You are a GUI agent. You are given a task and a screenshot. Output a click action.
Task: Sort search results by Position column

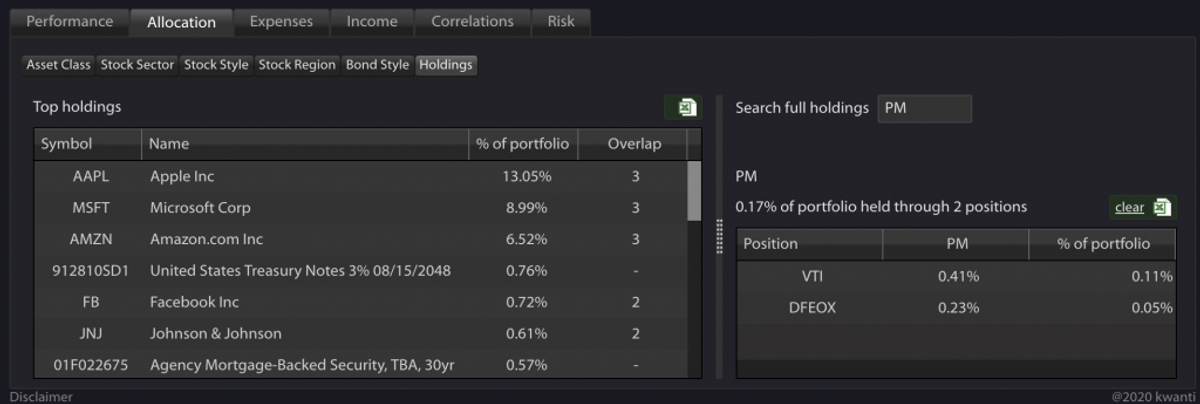click(809, 244)
